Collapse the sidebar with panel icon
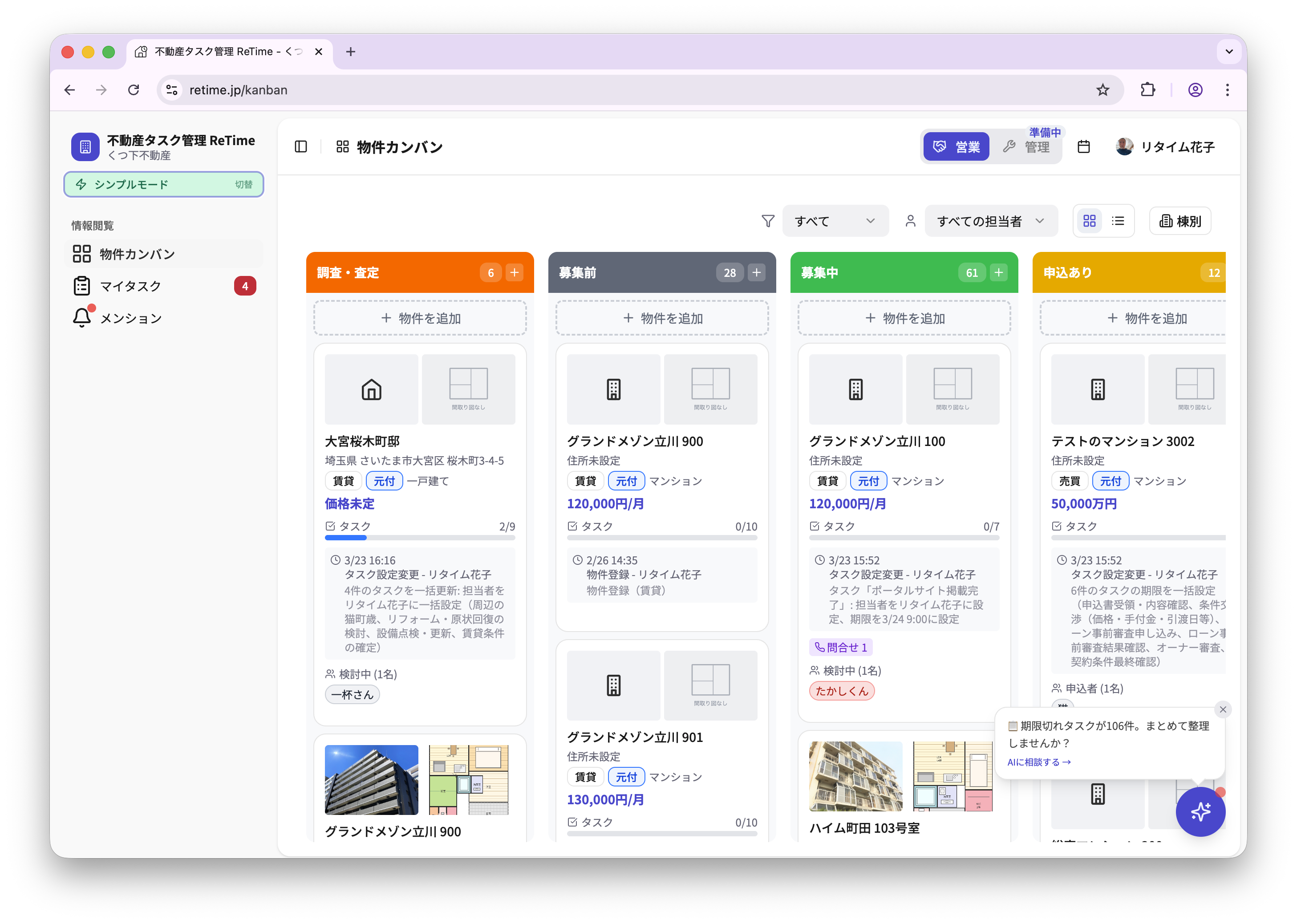 (301, 147)
